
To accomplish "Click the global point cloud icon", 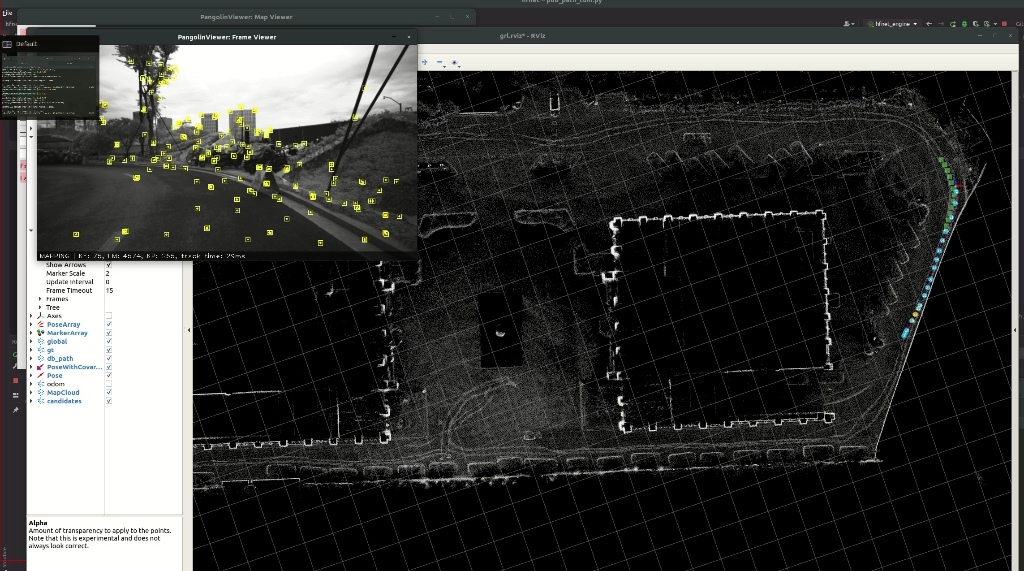I will tap(40, 342).
